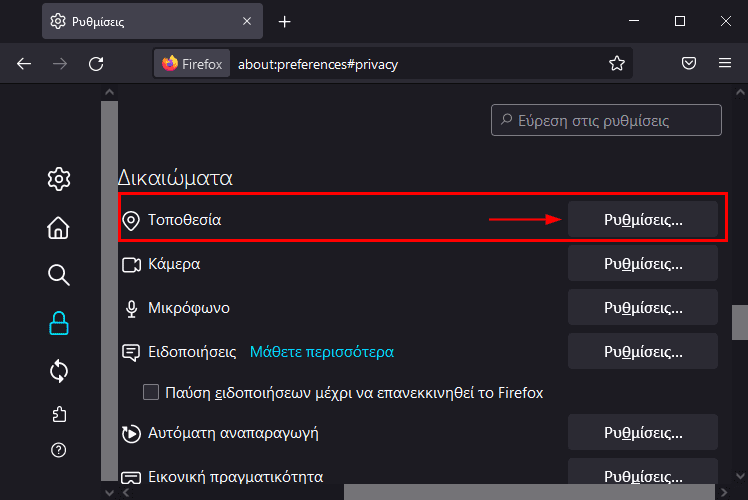This screenshot has width=748, height=500.
Task: Open Extensions and themes puzzle icon
Action: 59,414
